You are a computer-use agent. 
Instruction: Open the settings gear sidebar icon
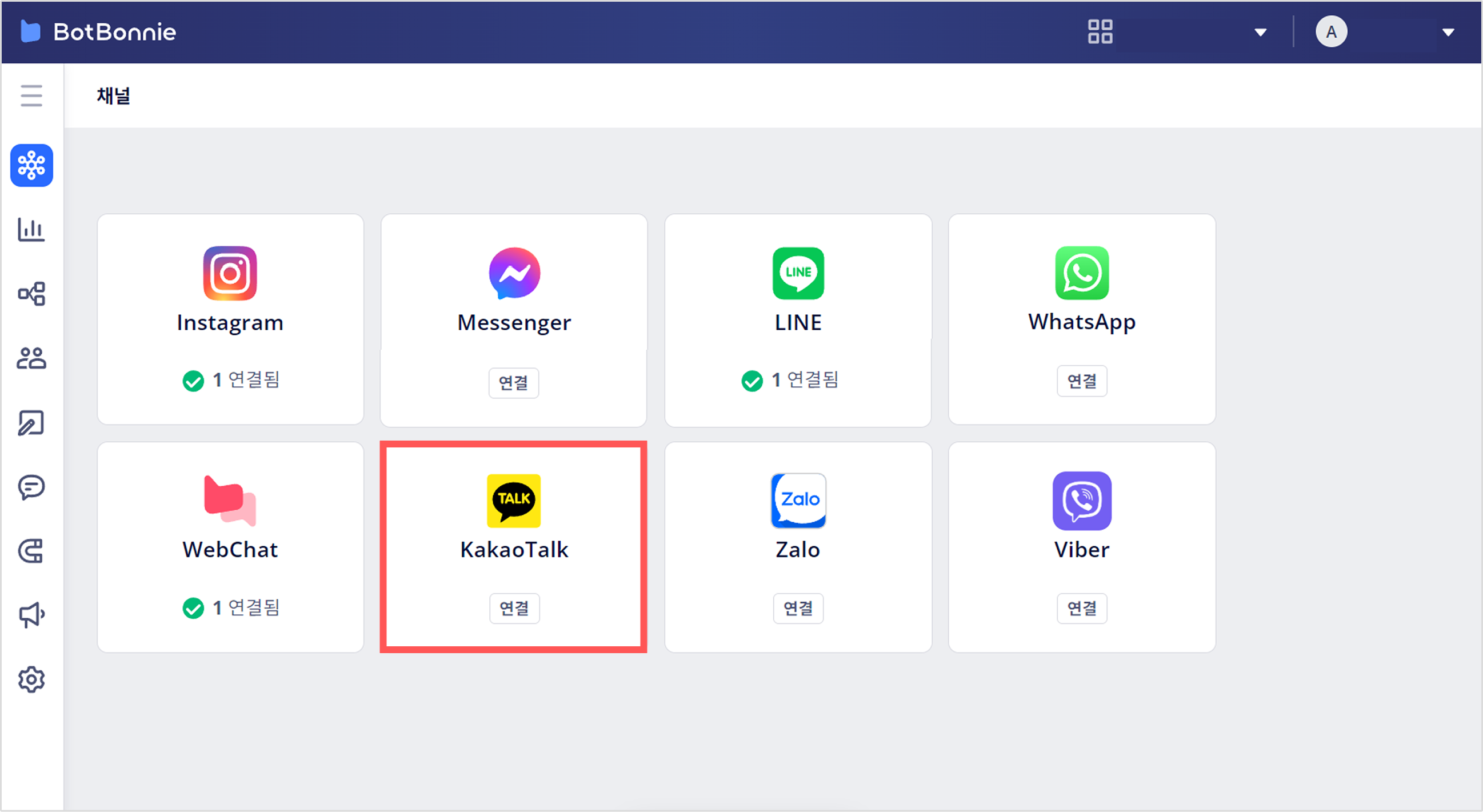(31, 679)
